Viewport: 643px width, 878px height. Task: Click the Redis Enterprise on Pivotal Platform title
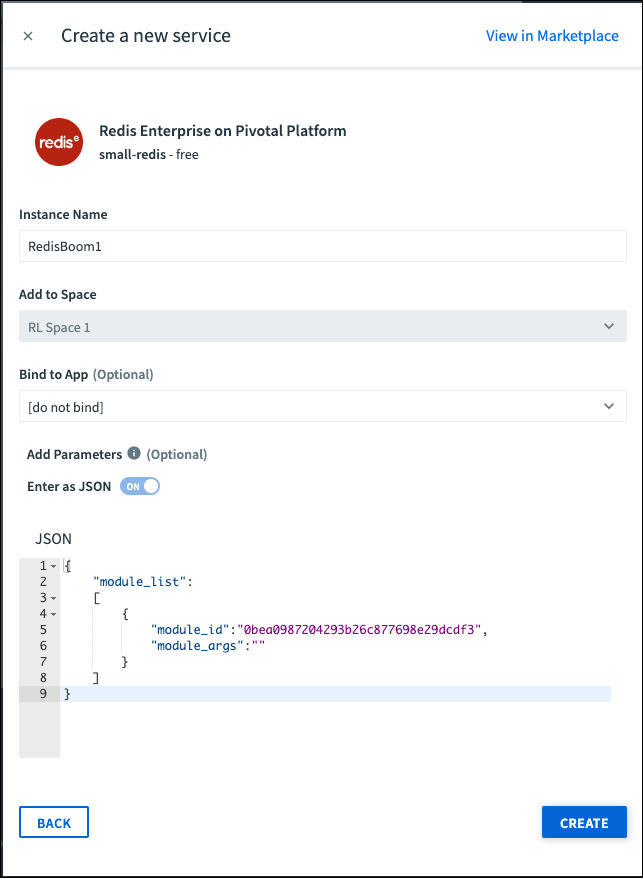pyautogui.click(x=222, y=131)
